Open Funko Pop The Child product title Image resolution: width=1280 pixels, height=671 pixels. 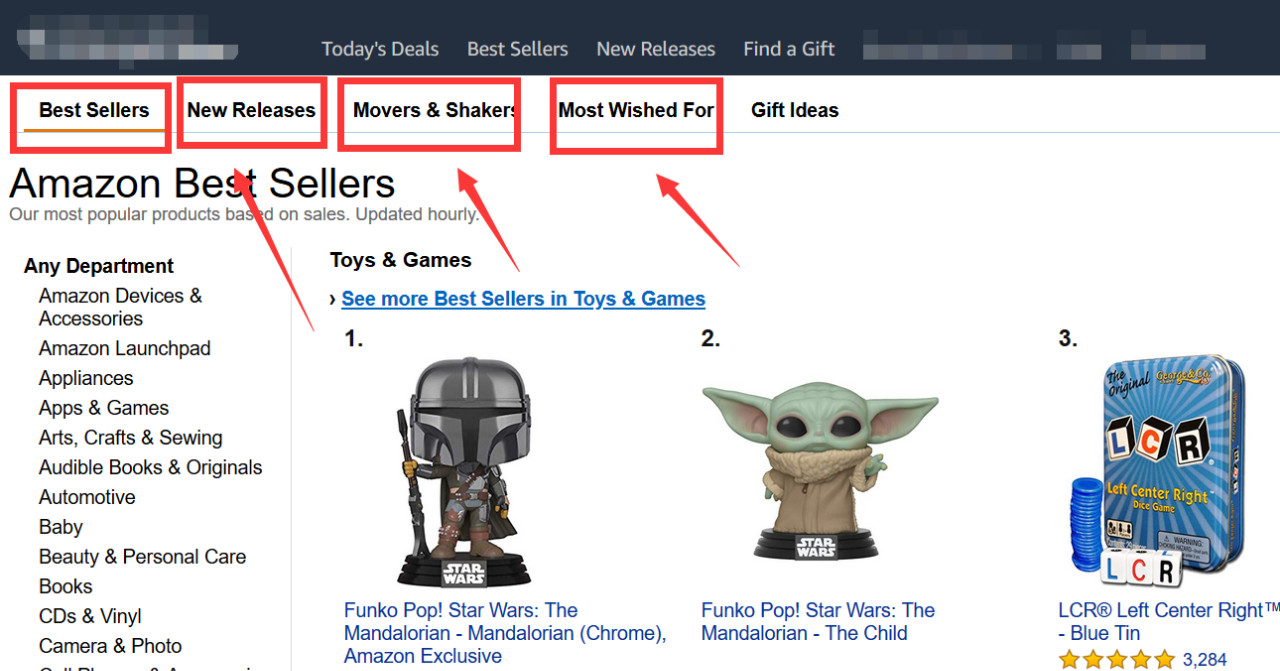pos(818,621)
